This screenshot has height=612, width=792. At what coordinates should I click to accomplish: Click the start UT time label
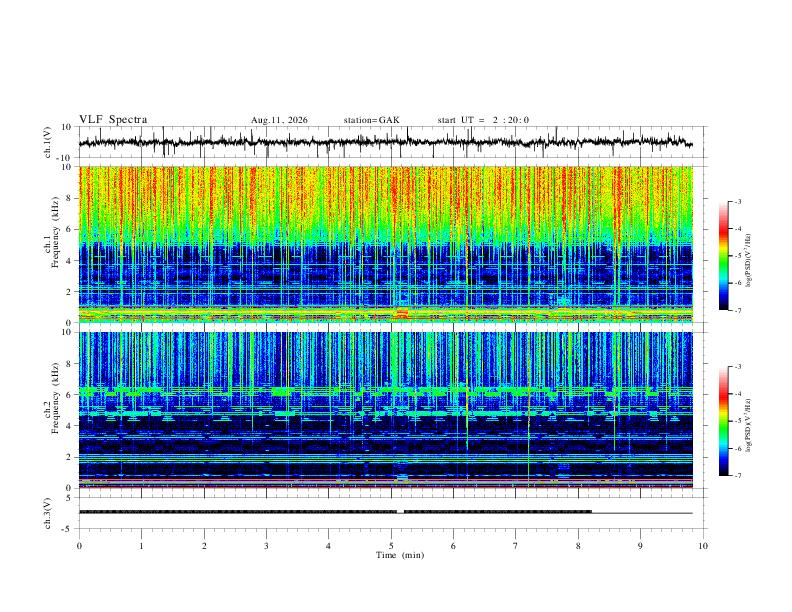[x=483, y=120]
